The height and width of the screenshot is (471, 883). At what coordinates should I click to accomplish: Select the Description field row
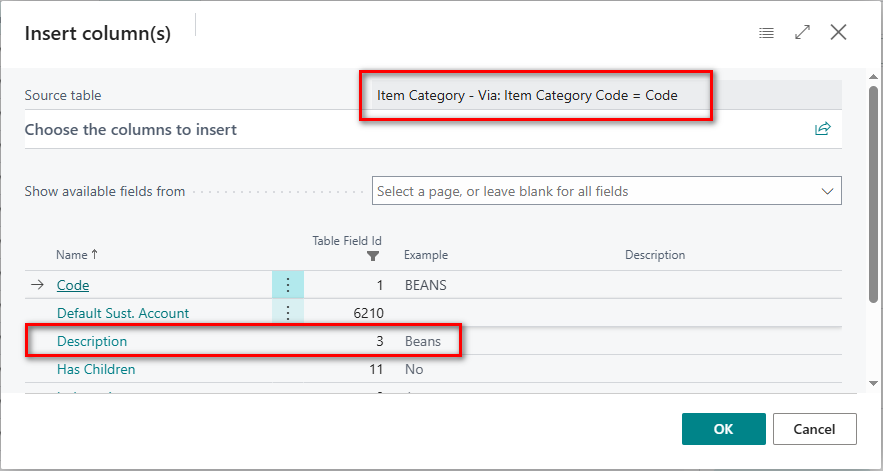pos(92,341)
